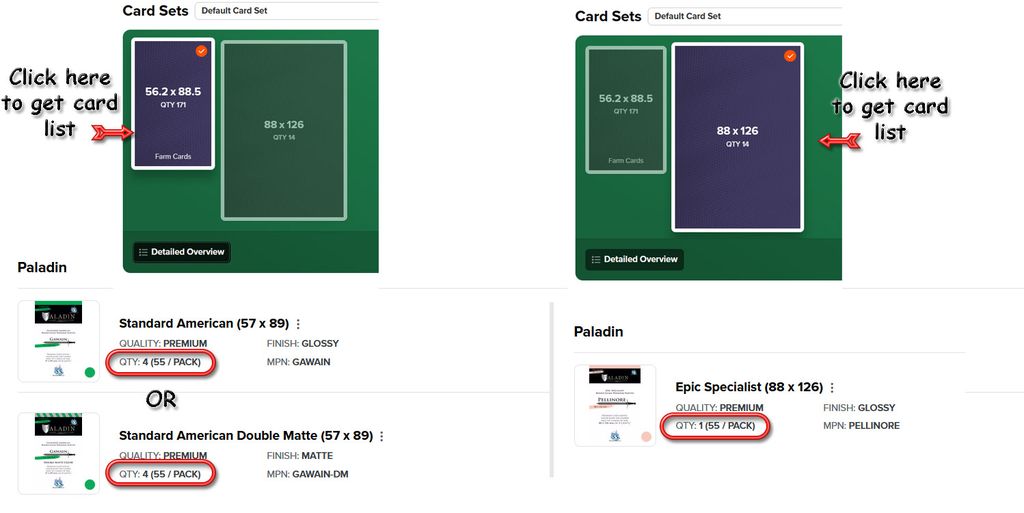Open the three-dot menu next to Epic Specialist

[x=831, y=388]
